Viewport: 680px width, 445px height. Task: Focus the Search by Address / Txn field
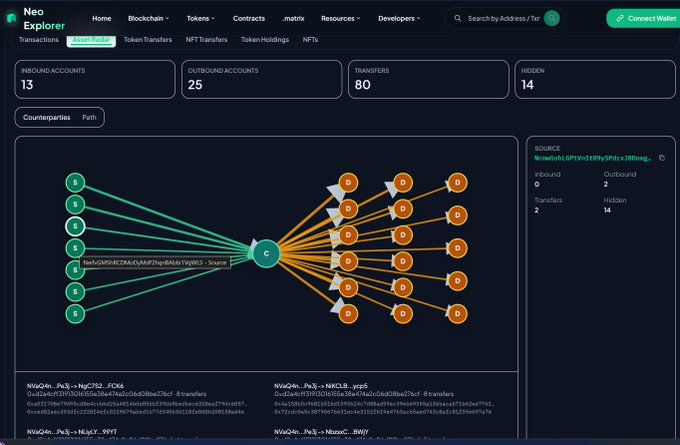(x=503, y=18)
